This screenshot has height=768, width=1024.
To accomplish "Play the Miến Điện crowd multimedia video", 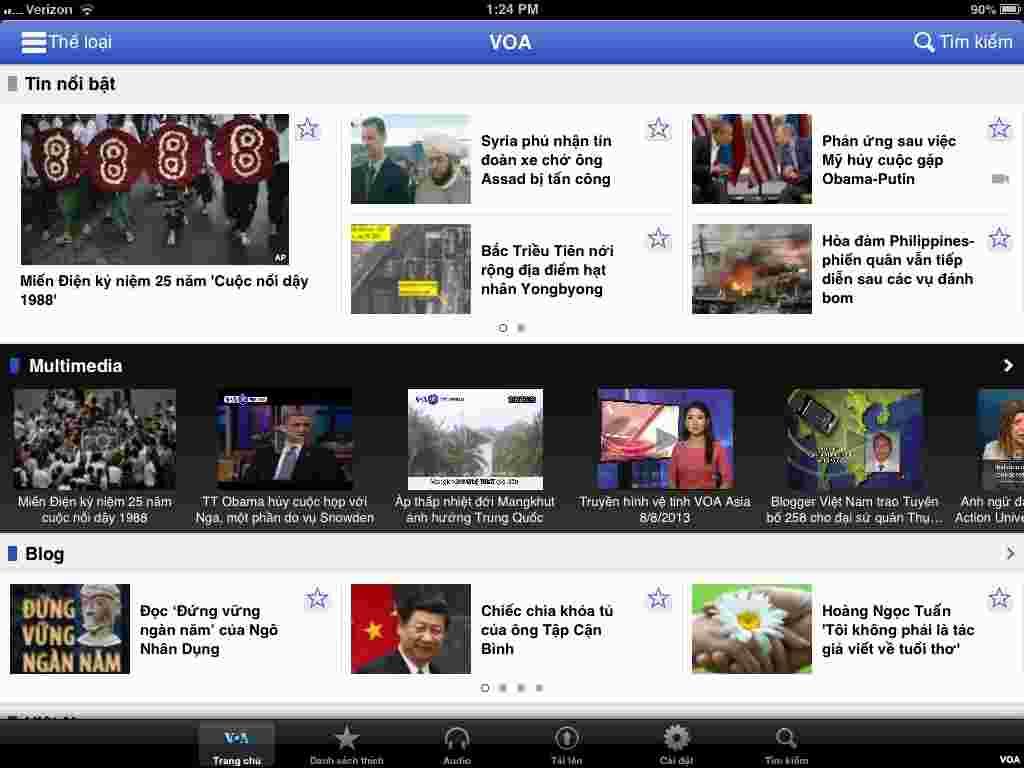I will pos(95,439).
